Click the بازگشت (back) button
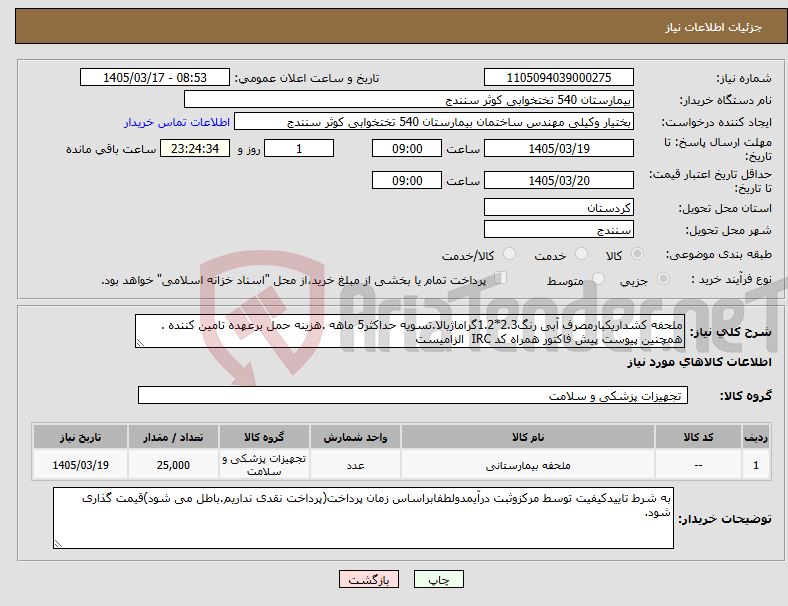788x606 pixels. pyautogui.click(x=369, y=579)
